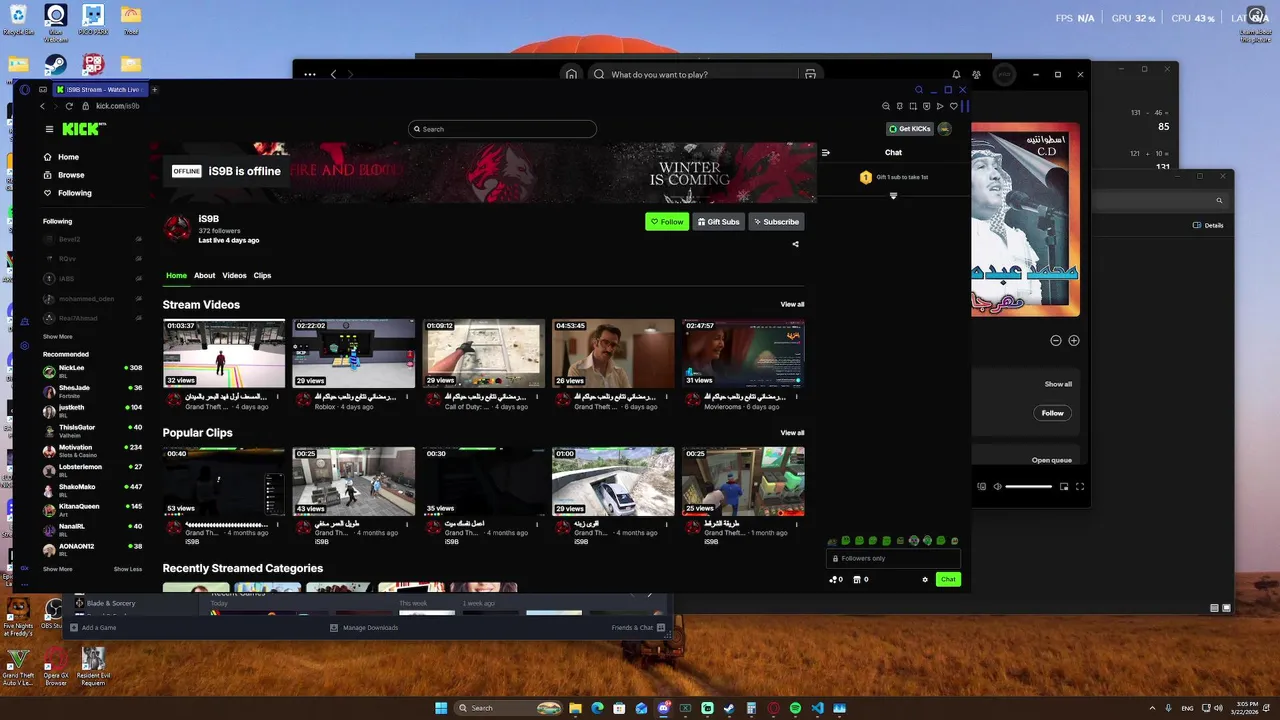This screenshot has height=720, width=1280.
Task: Zoom in the music player album art
Action: coord(1074,340)
